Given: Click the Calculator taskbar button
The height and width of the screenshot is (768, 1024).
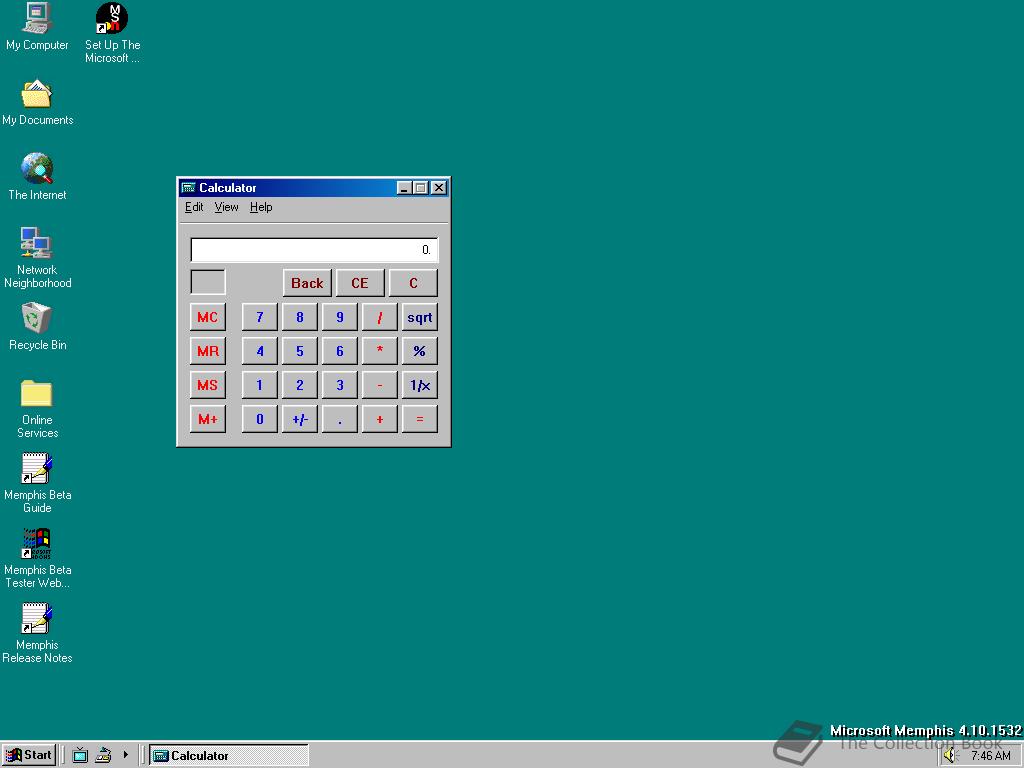Looking at the screenshot, I should point(229,756).
